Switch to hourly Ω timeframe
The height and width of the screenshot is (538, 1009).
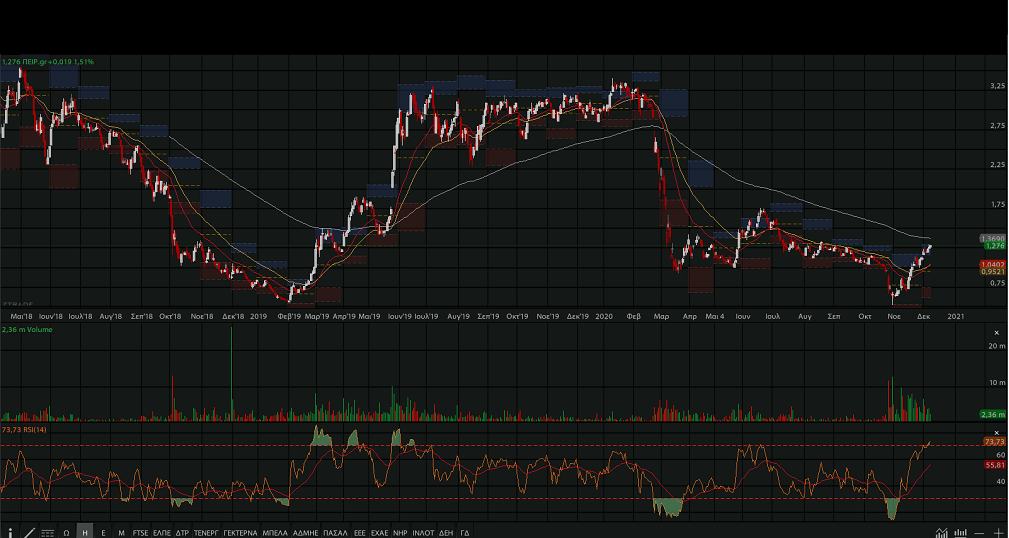tap(66, 532)
